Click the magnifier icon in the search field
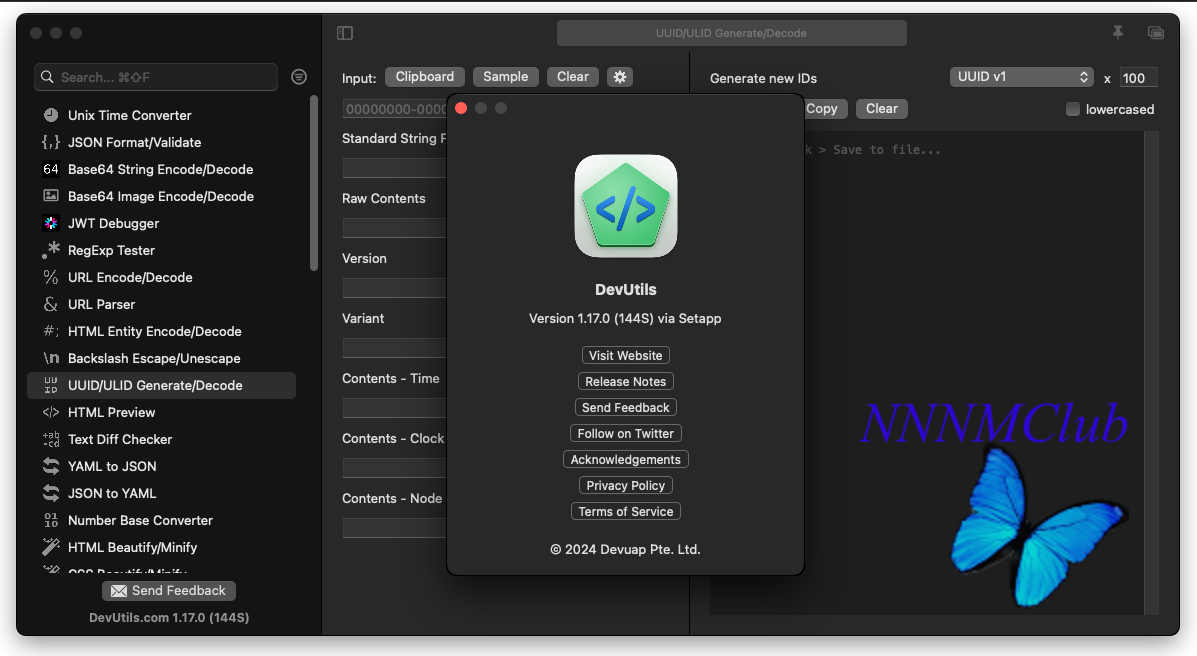The width and height of the screenshot is (1197, 656). tap(47, 77)
